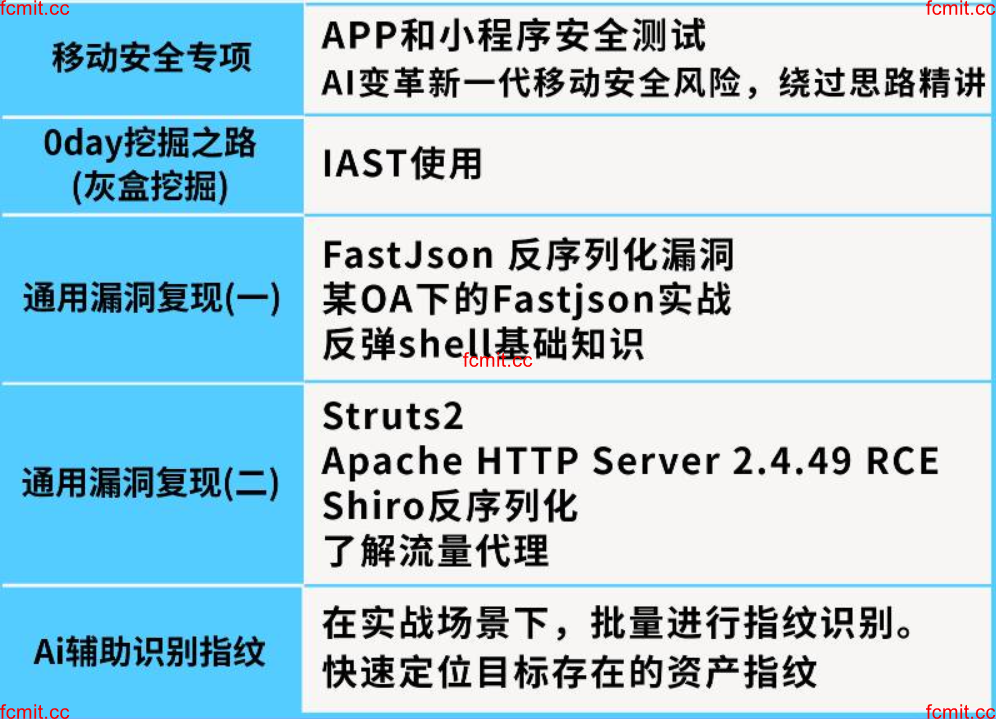
Task: Select the 'Shiro反序列化' line
Action: coord(450,506)
